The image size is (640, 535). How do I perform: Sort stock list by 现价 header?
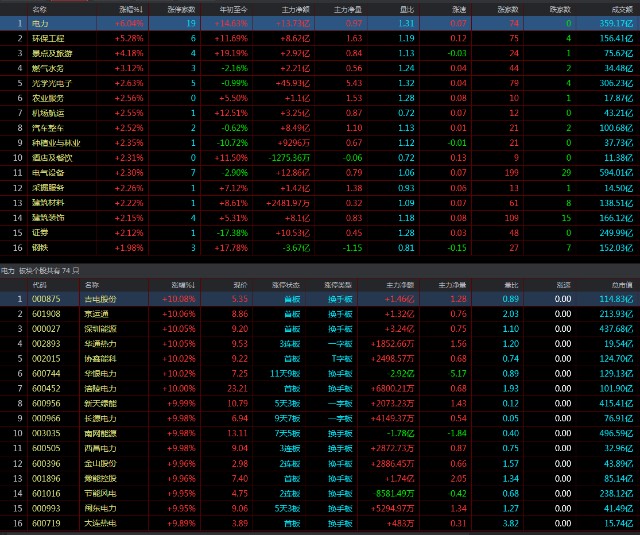[234, 285]
